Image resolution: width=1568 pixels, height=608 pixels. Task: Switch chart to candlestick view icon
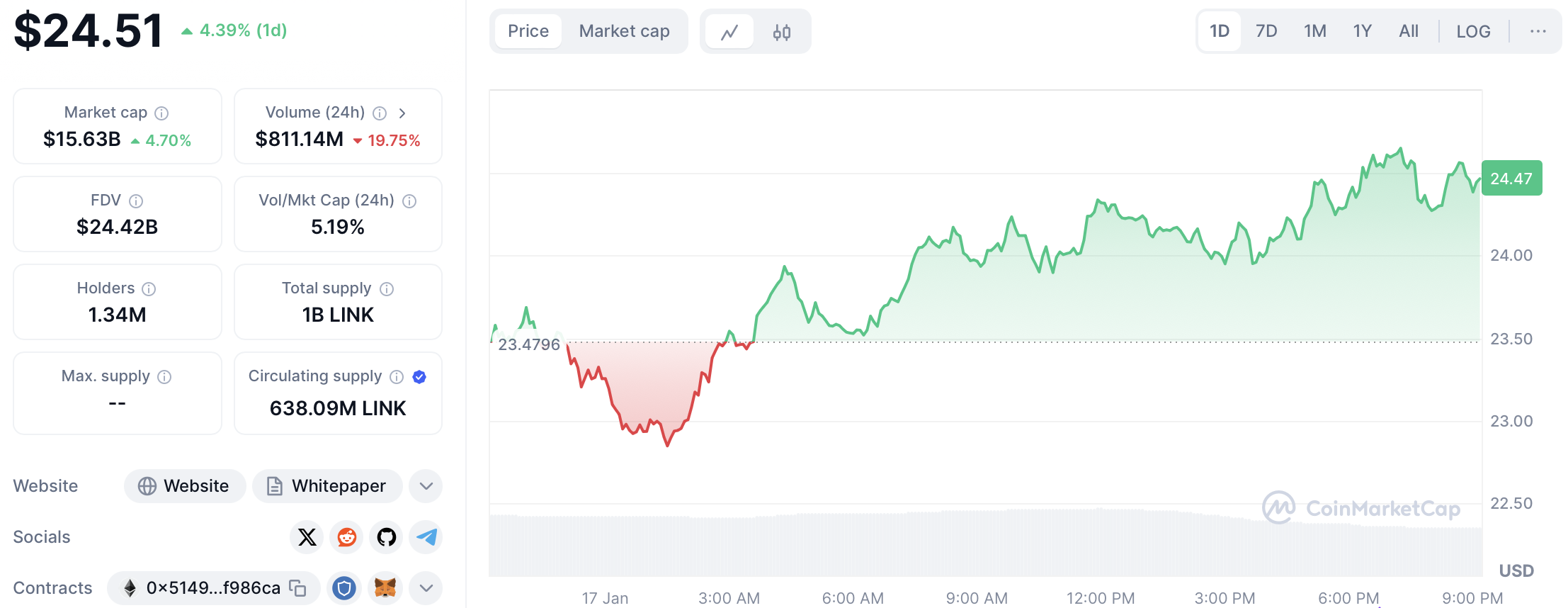click(x=781, y=32)
